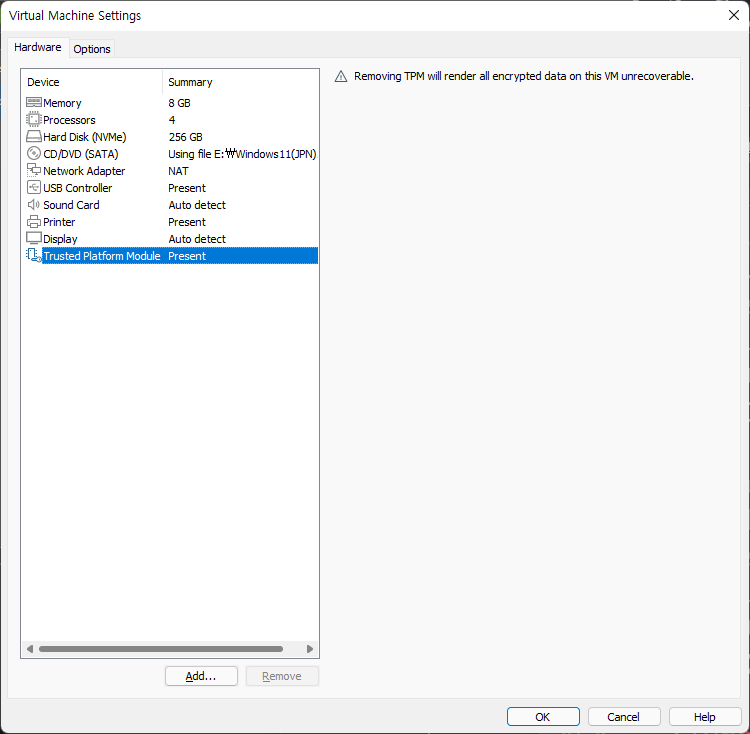The width and height of the screenshot is (750, 734).
Task: Click the processors summary value 4
Action: (172, 120)
